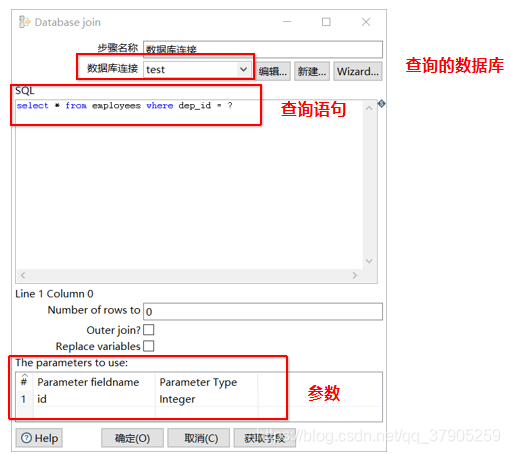Select the 'id' parameter fieldname cell
The height and width of the screenshot is (454, 510).
[x=94, y=399]
